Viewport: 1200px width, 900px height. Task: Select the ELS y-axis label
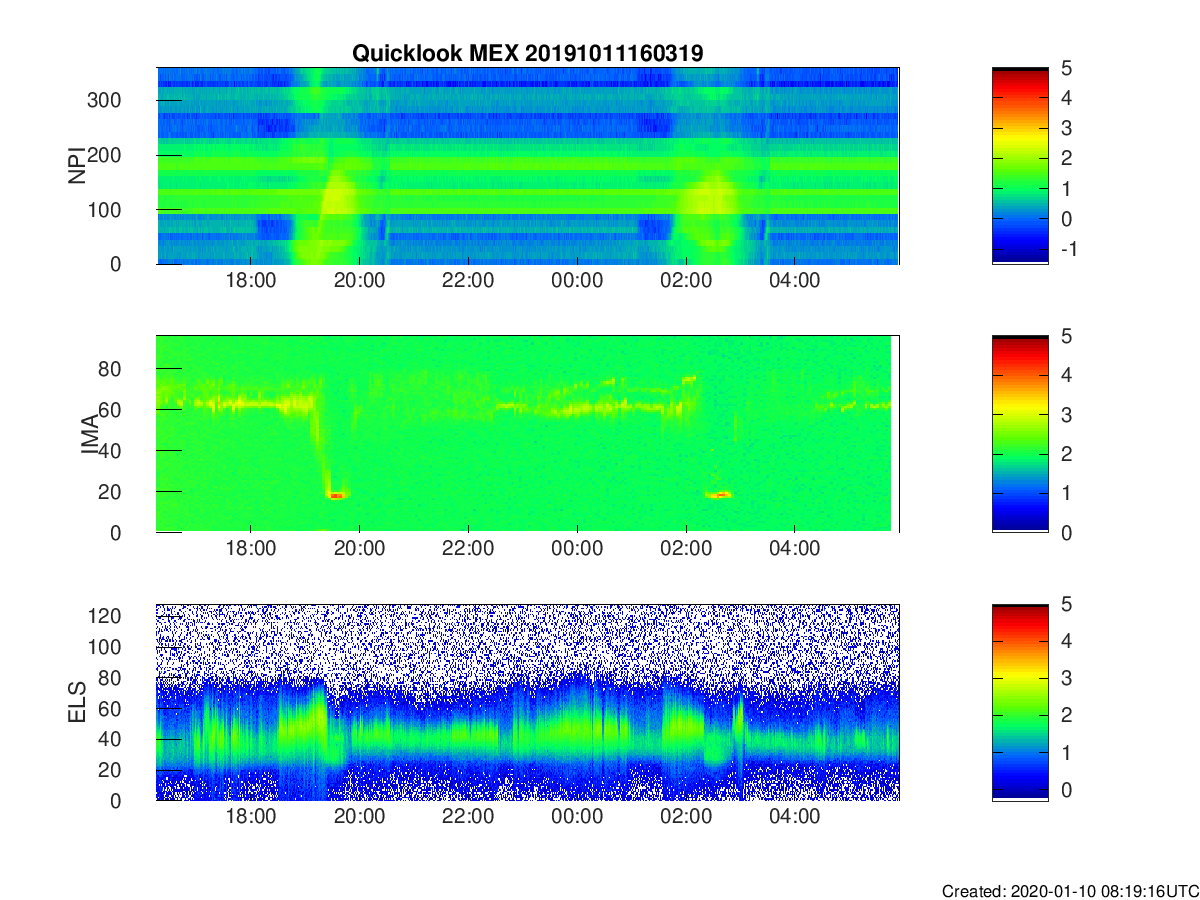(76, 702)
